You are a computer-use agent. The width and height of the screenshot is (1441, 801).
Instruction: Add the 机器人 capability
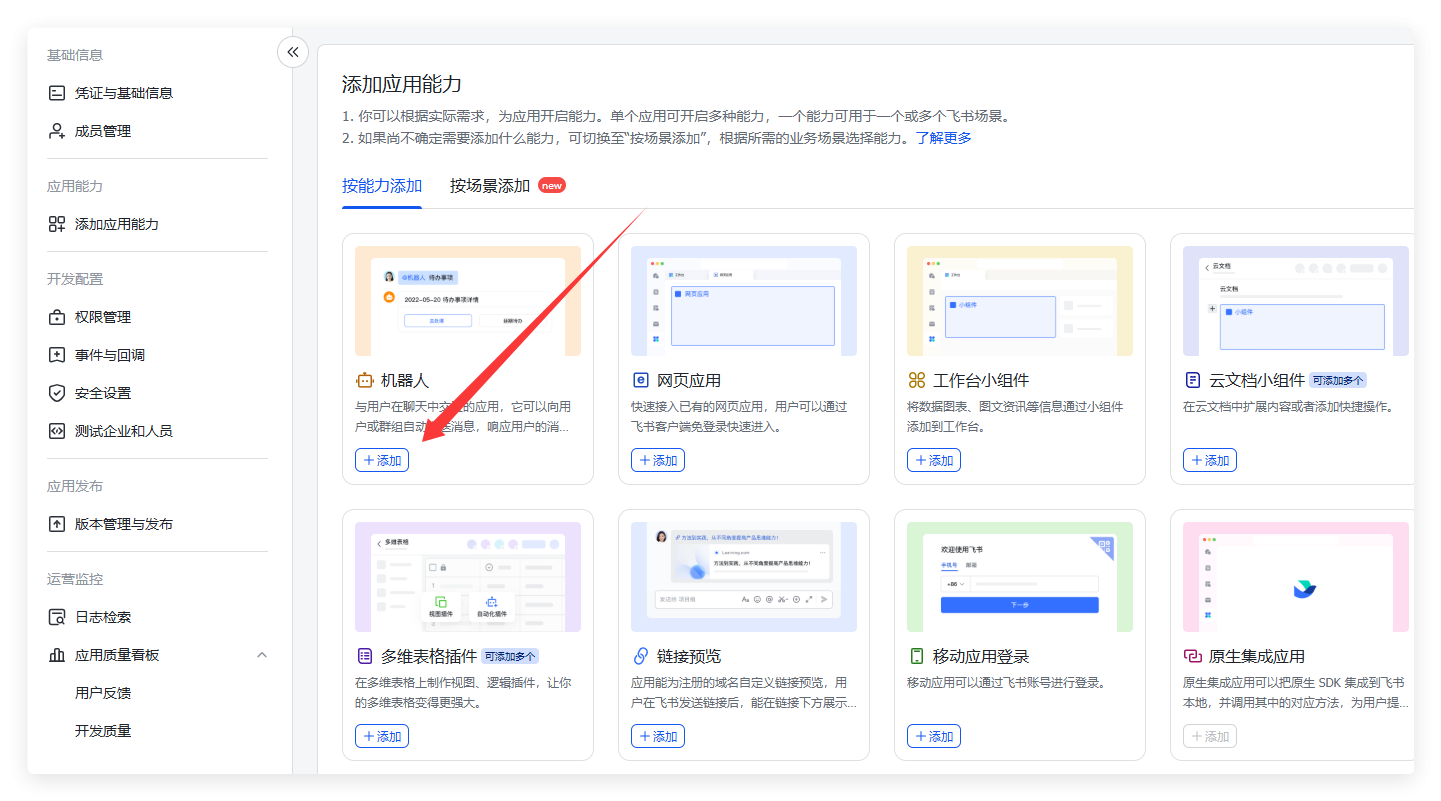click(x=382, y=460)
